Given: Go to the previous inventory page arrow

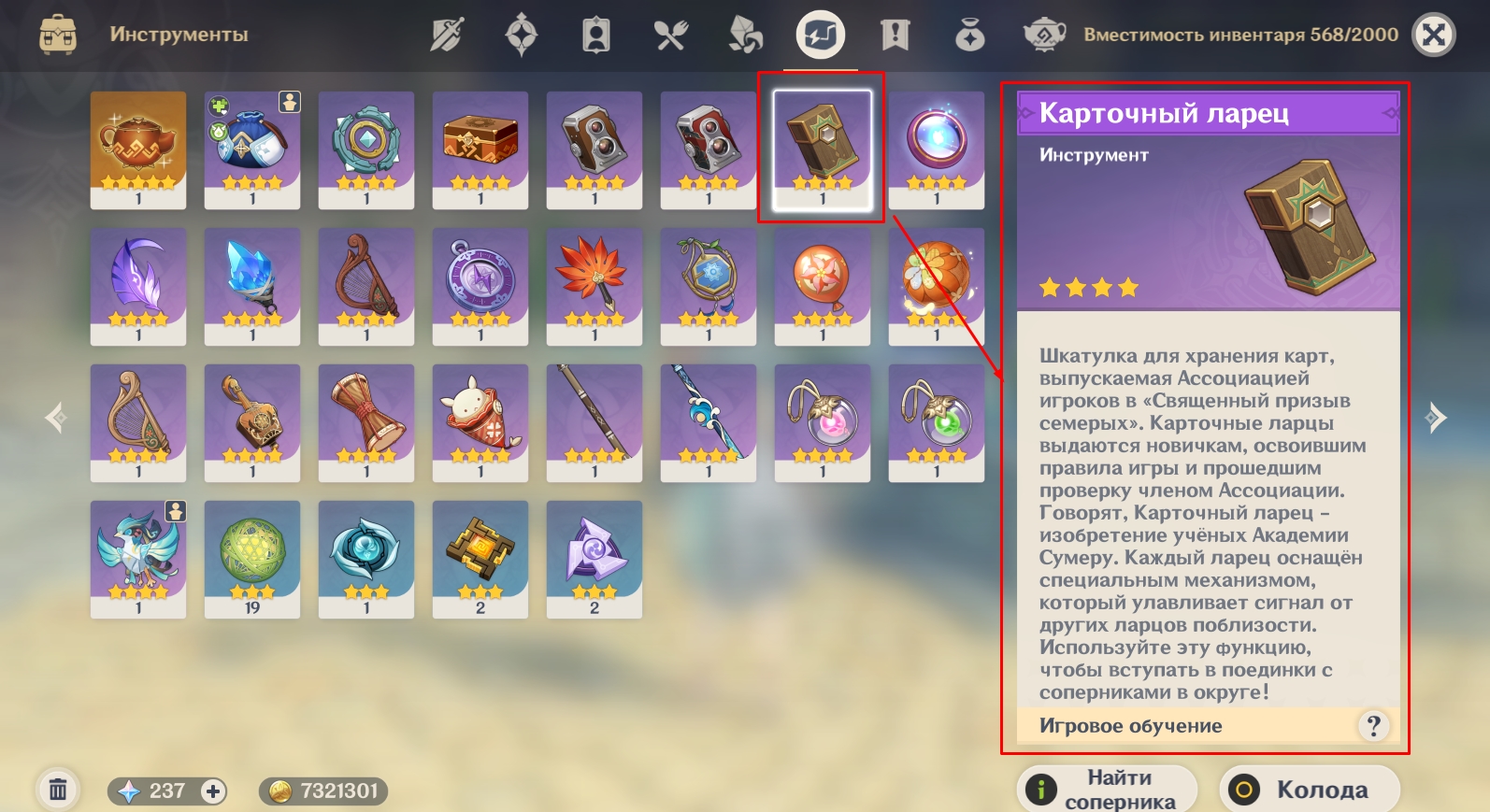Looking at the screenshot, I should point(56,418).
